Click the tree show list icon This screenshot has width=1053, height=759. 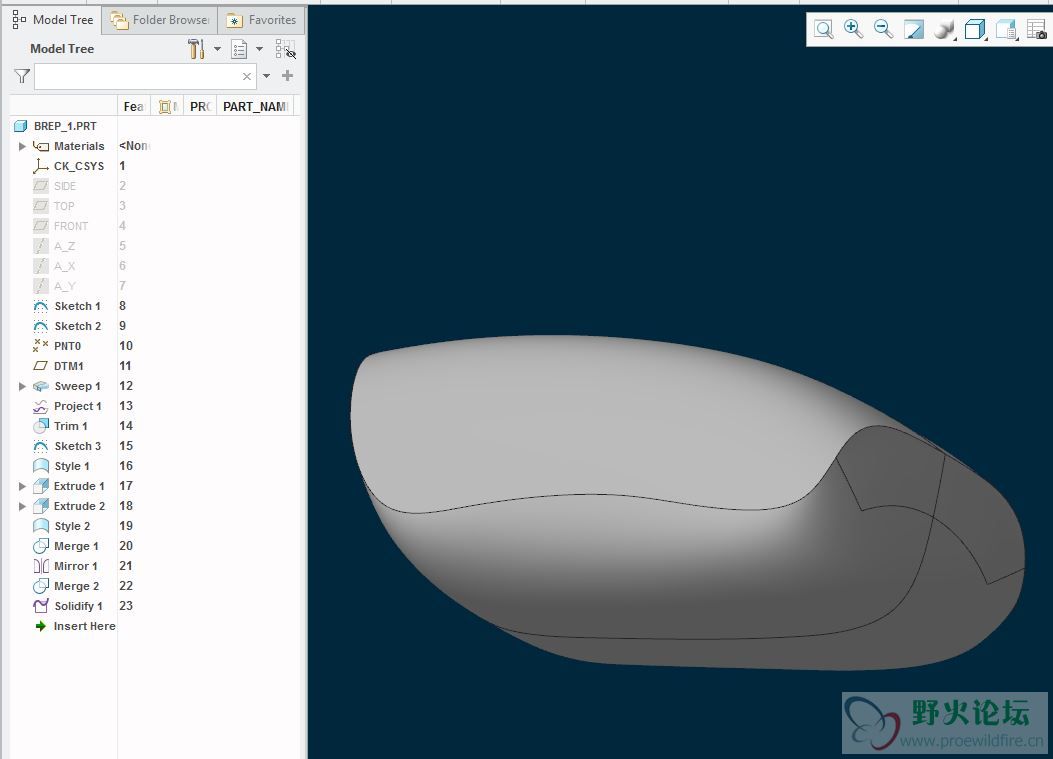[x=239, y=49]
